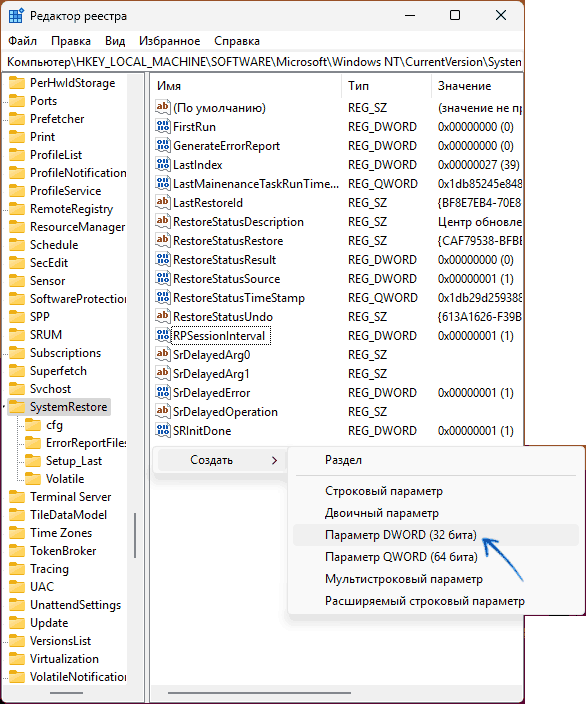Viewport: 586px width, 704px height.
Task: Select the ErrorReportFiles subkey
Action: click(x=86, y=443)
